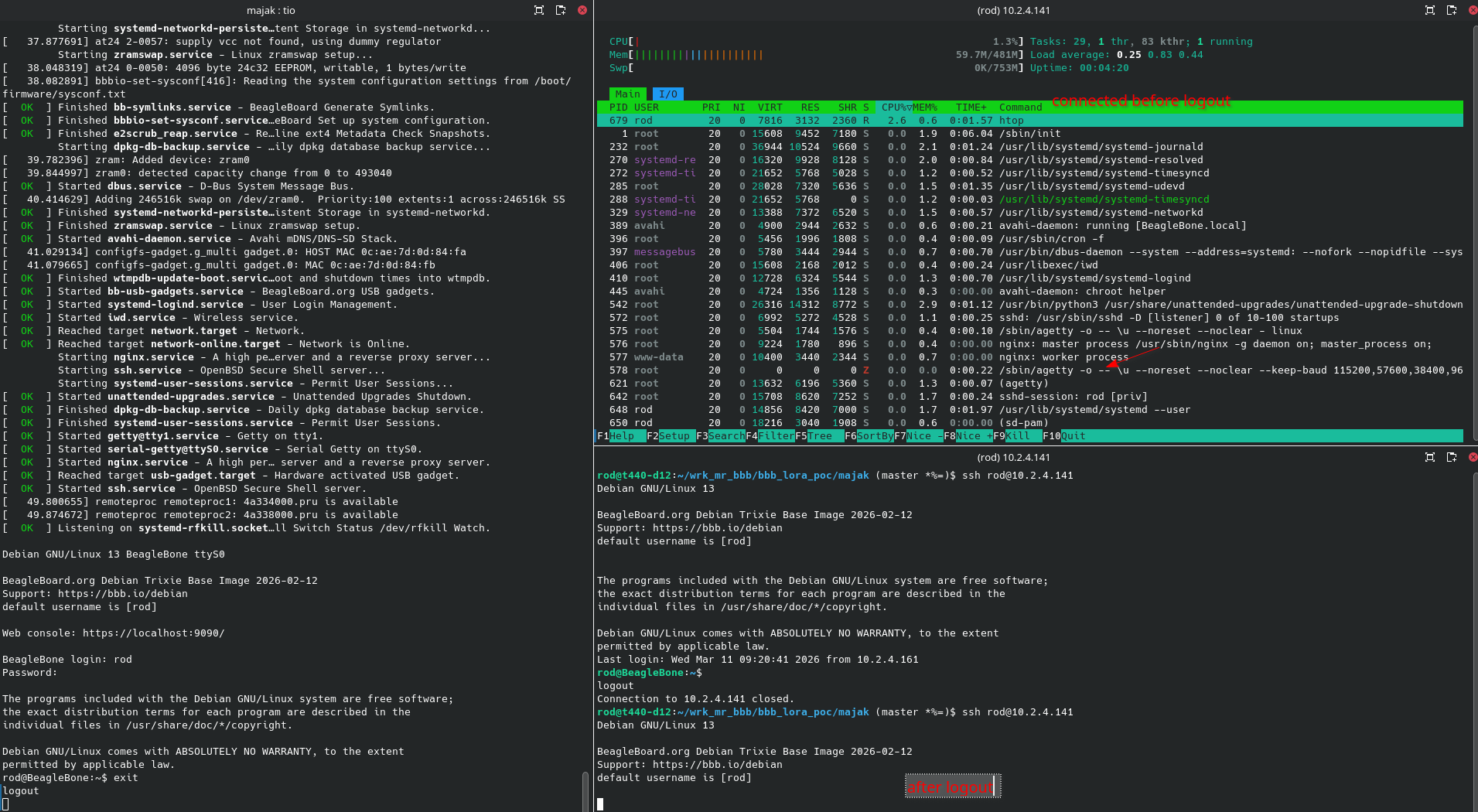1478x812 pixels.
Task: Toggle Tree view in htop footer
Action: click(x=820, y=436)
